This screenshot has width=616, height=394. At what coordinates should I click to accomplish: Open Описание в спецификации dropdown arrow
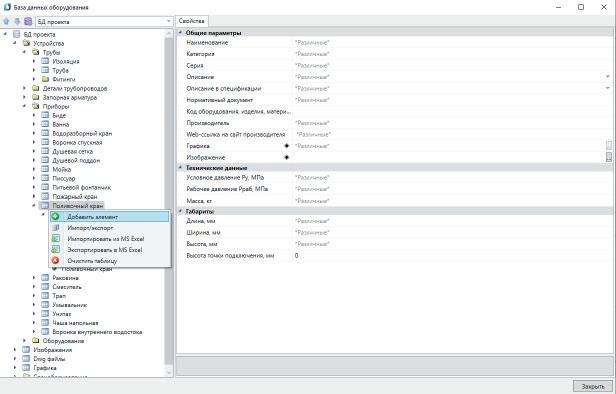[608, 88]
